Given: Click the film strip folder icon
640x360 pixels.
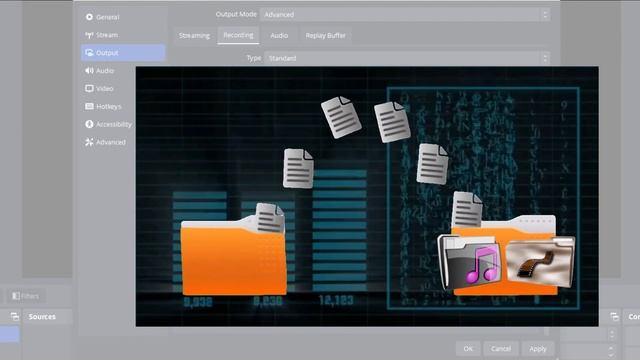Looking at the screenshot, I should [540, 261].
